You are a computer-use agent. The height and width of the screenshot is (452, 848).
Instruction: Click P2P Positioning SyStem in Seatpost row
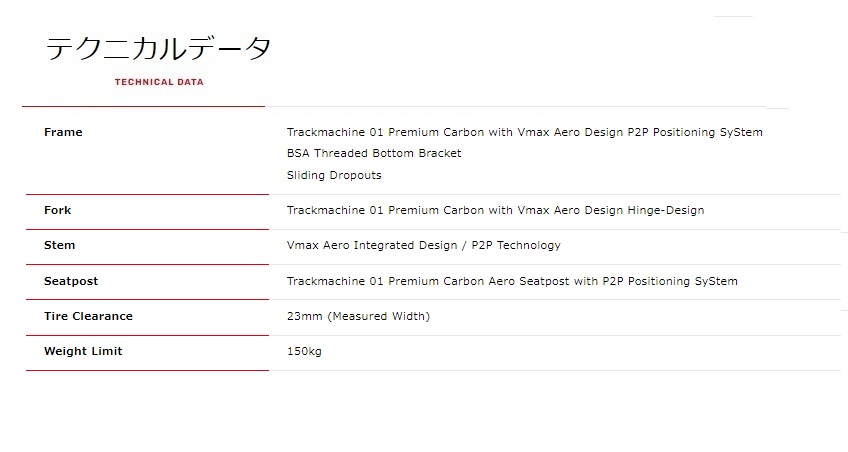670,282
